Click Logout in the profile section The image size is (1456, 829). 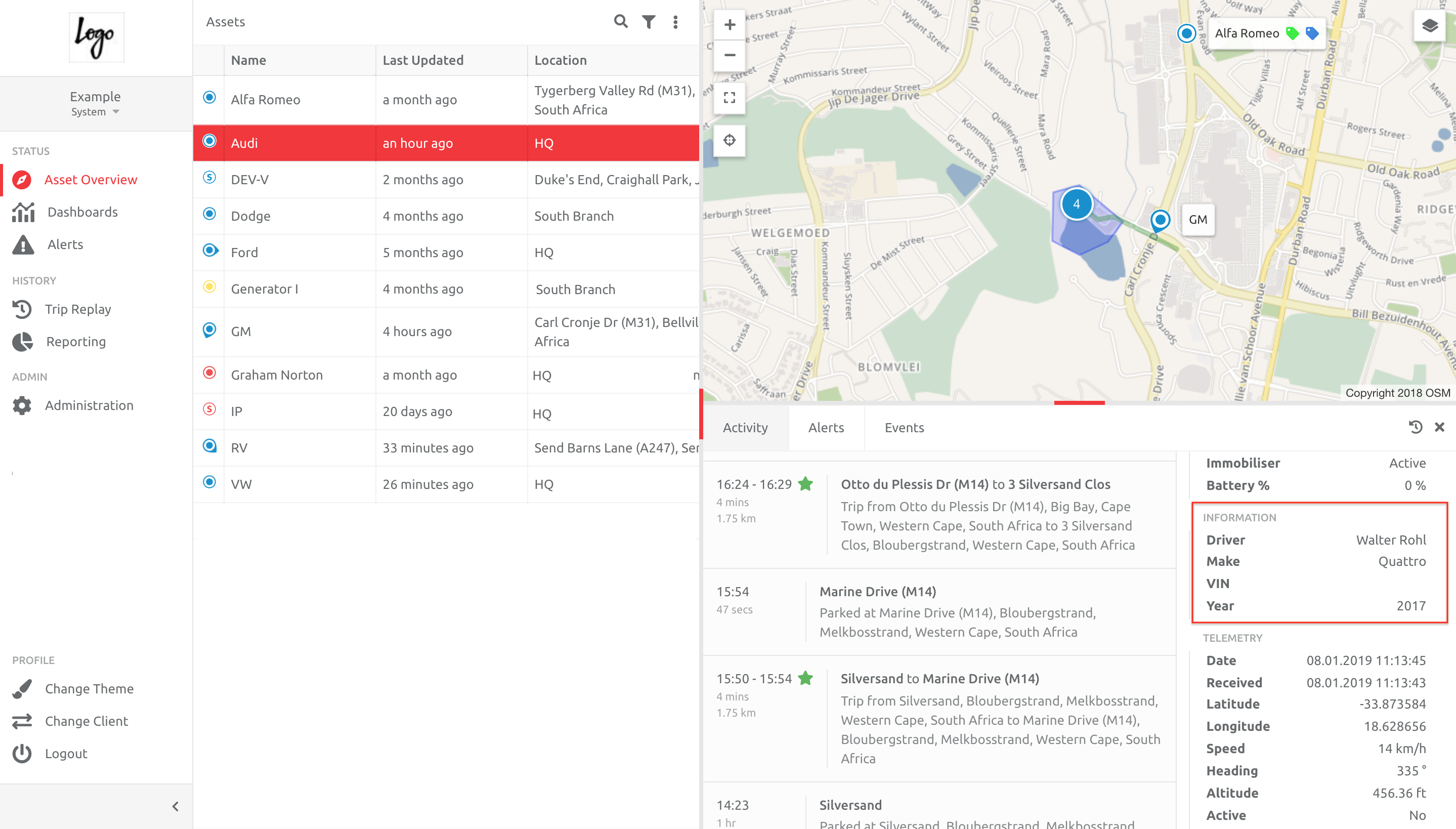point(66,753)
